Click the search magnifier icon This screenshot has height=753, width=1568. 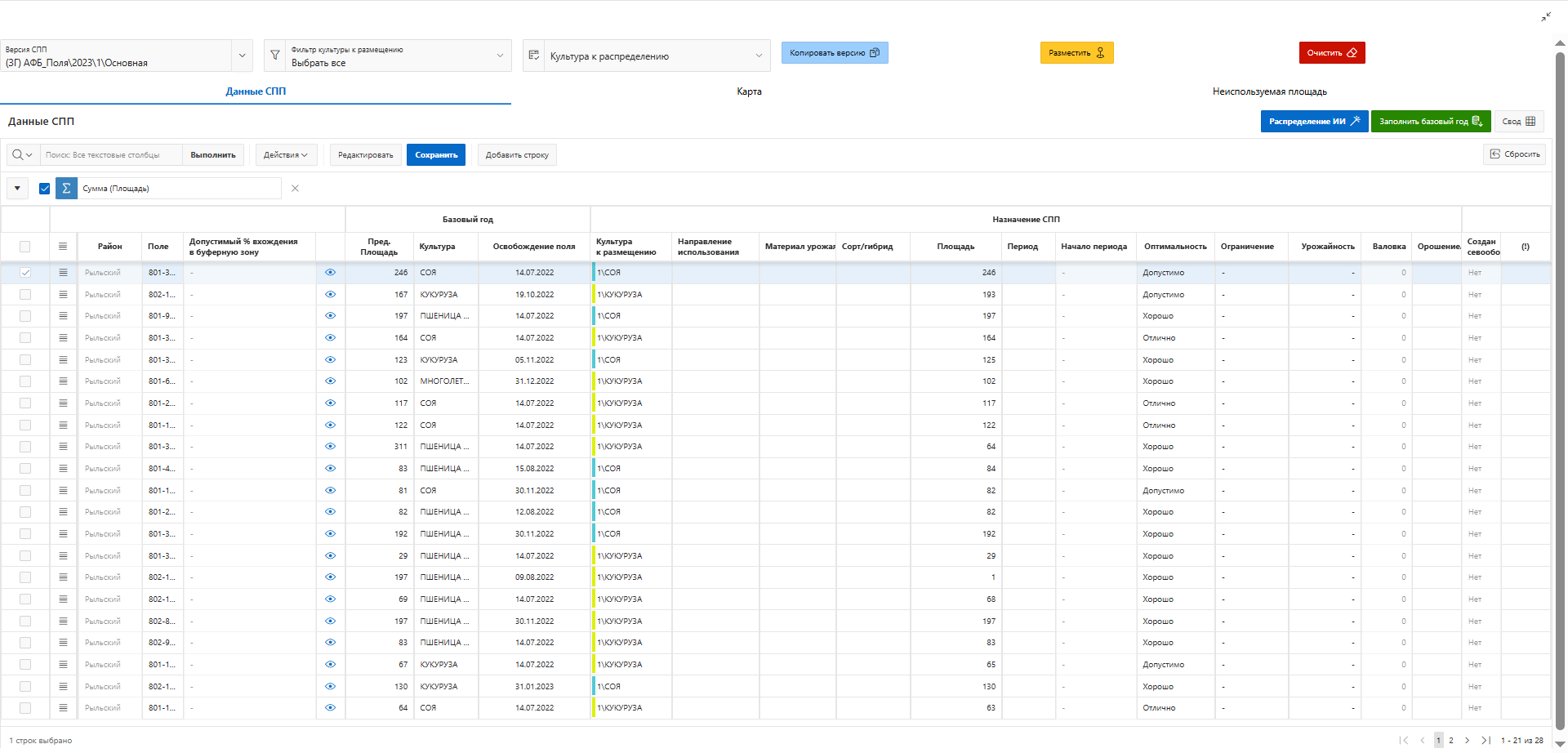pos(18,155)
